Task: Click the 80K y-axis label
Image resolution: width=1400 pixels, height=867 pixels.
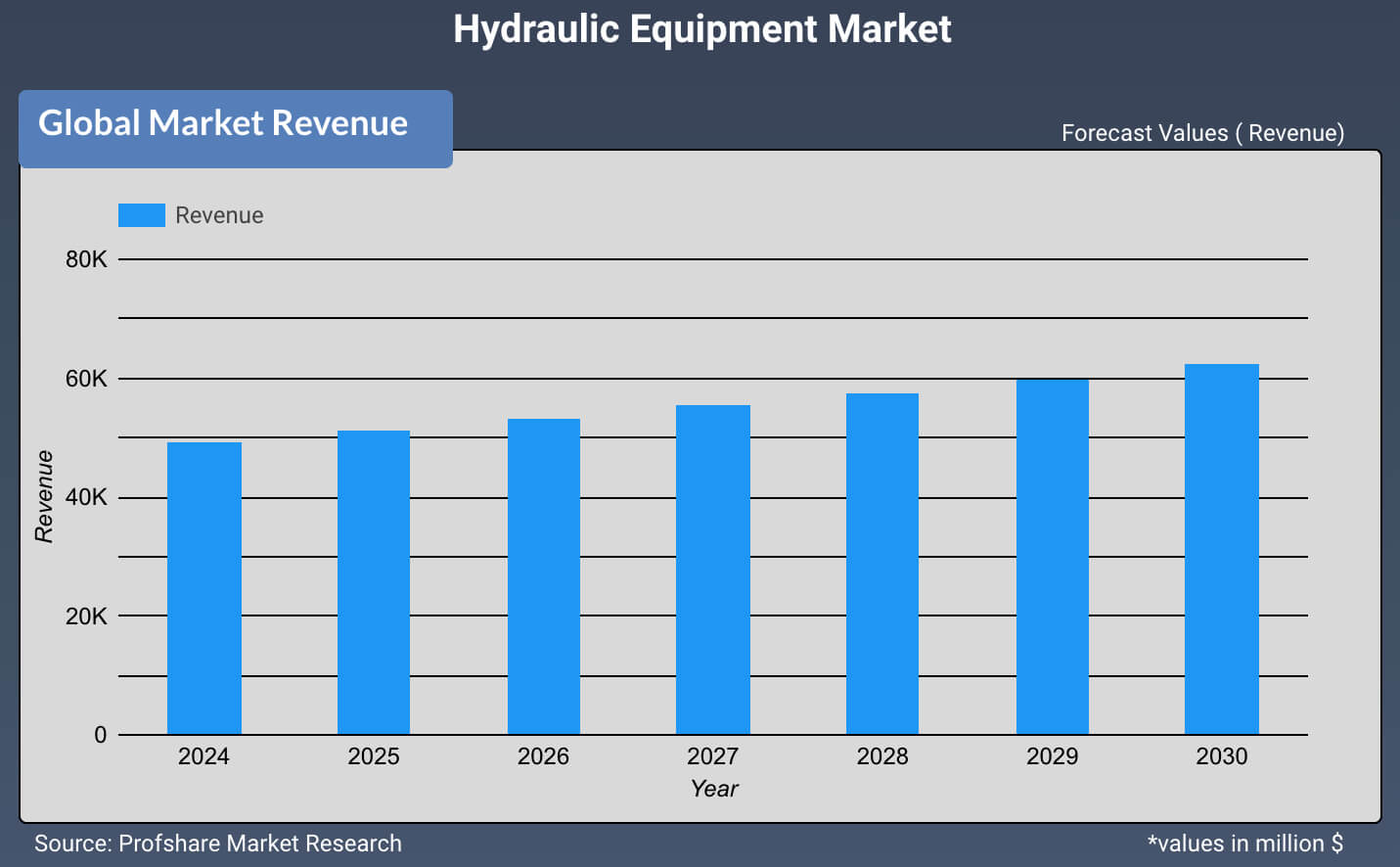Action: [86, 259]
